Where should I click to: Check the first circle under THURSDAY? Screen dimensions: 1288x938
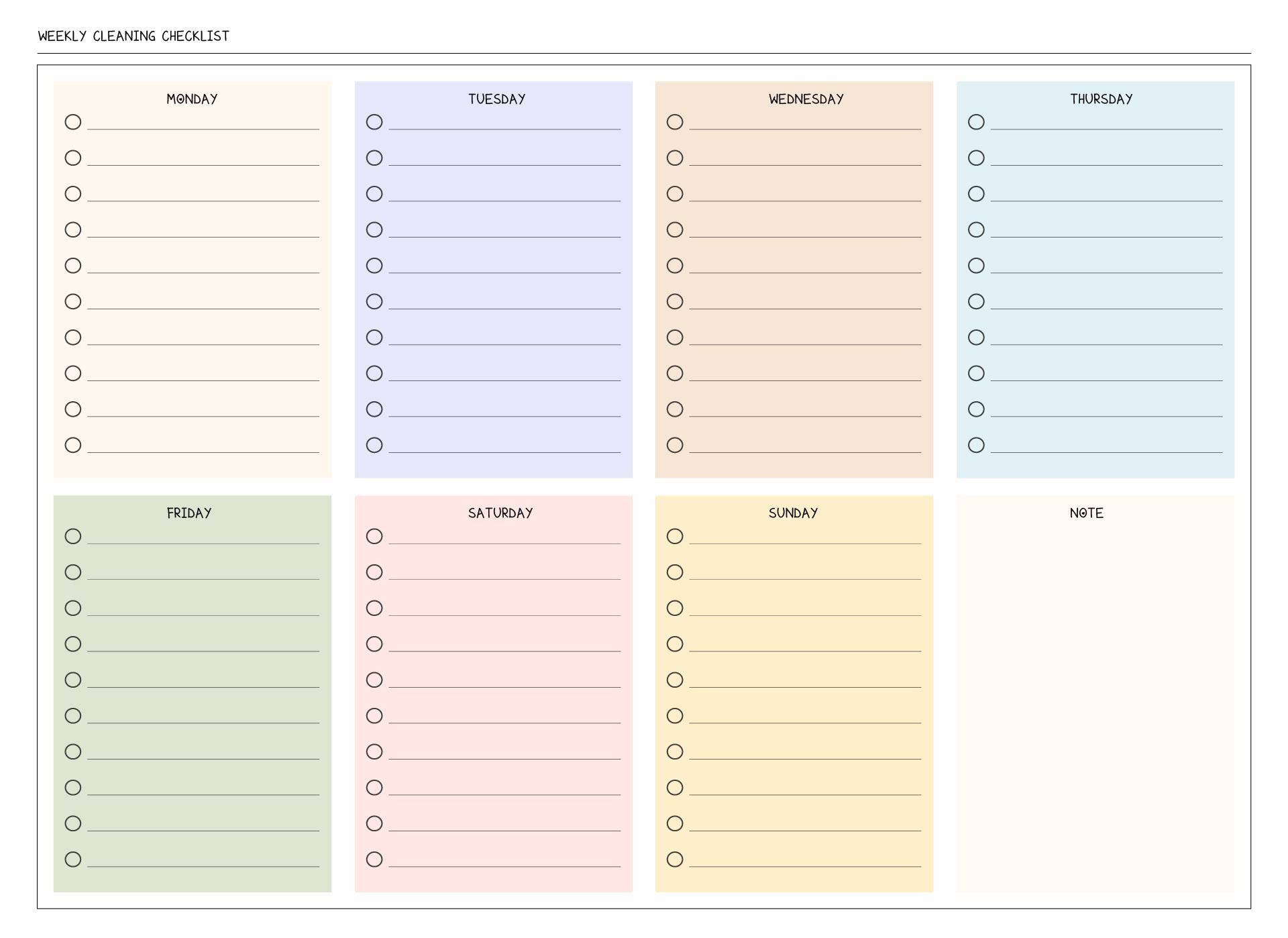click(976, 122)
